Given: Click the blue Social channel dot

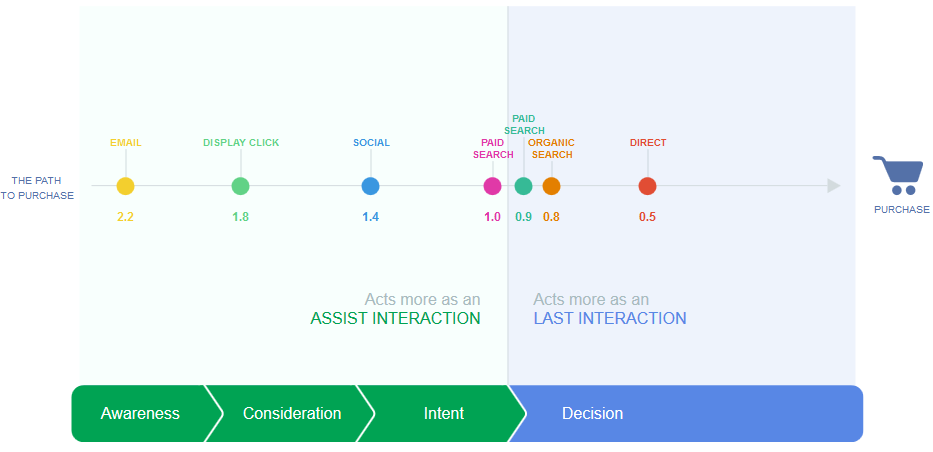Looking at the screenshot, I should tap(370, 186).
